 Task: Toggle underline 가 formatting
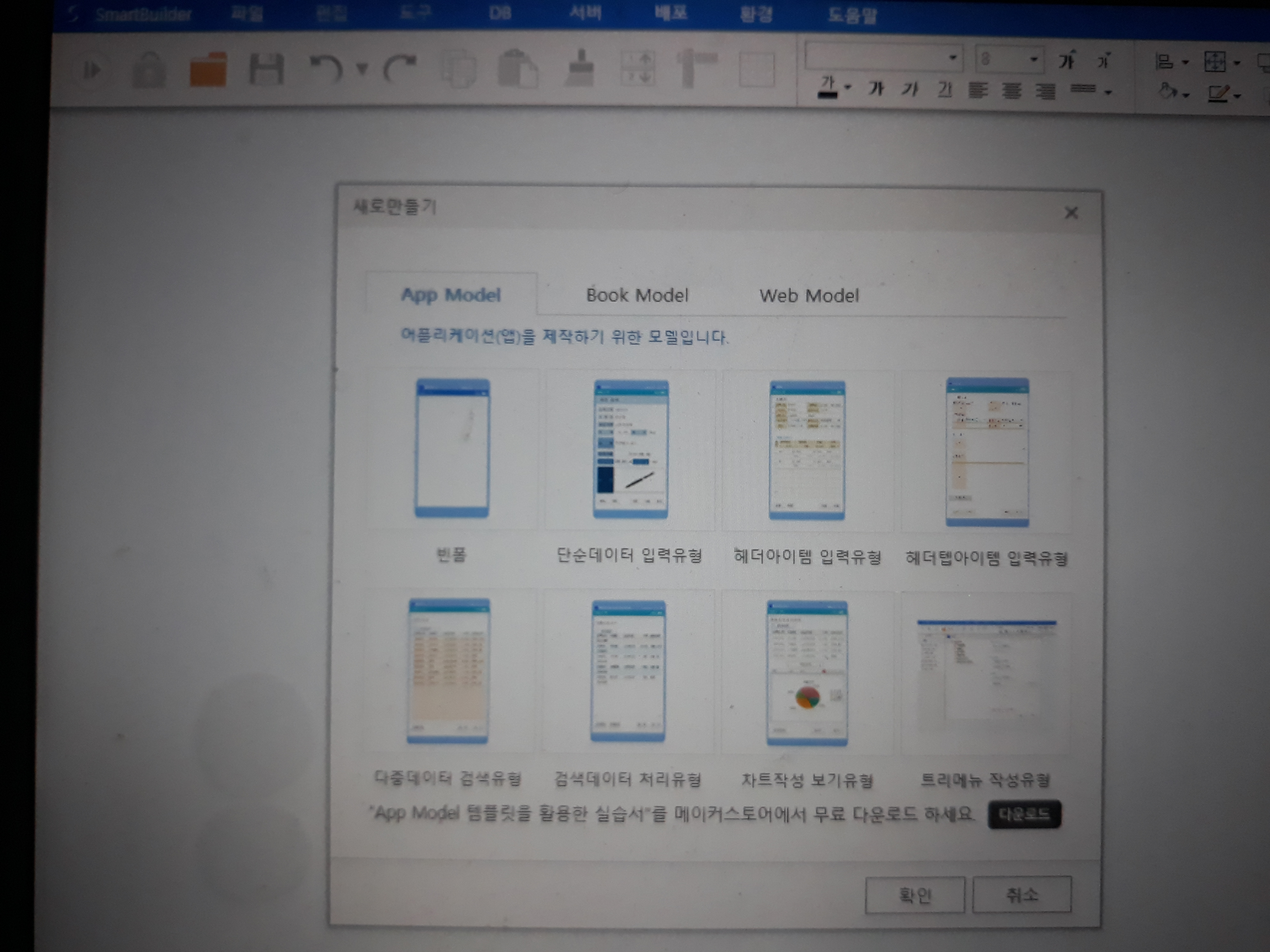click(x=945, y=89)
